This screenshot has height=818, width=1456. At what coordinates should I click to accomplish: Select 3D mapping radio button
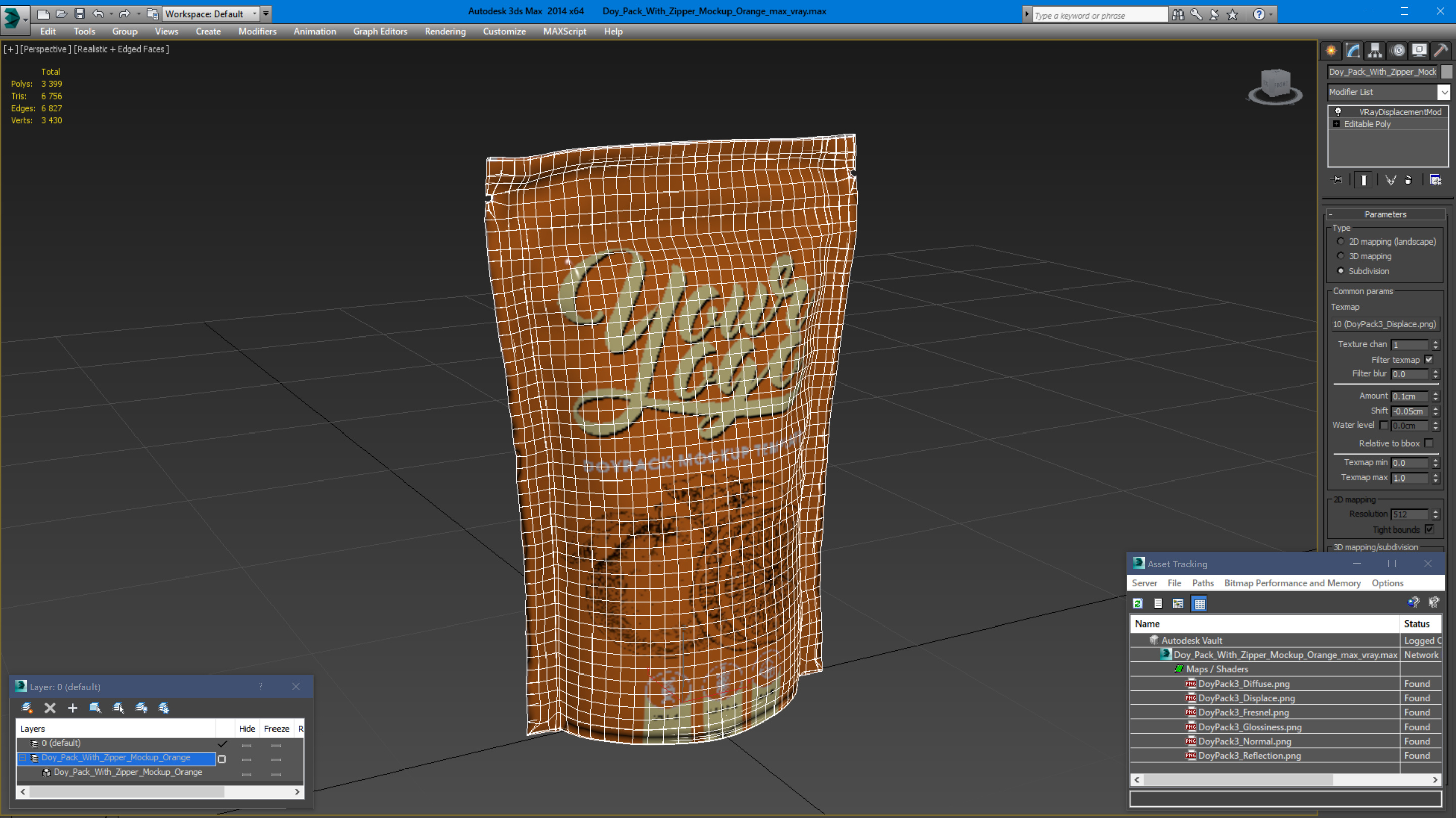[x=1341, y=256]
